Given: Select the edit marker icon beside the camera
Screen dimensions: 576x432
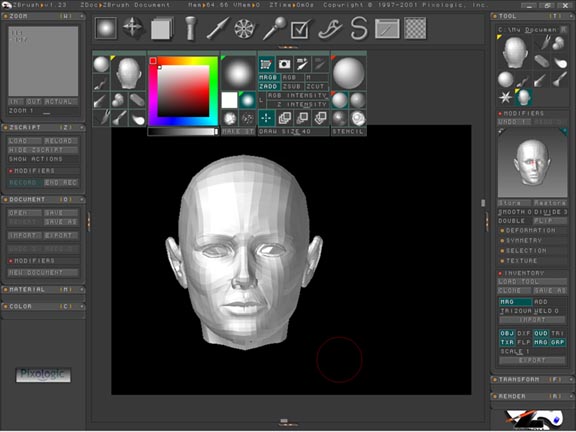Looking at the screenshot, I should pos(302,64).
